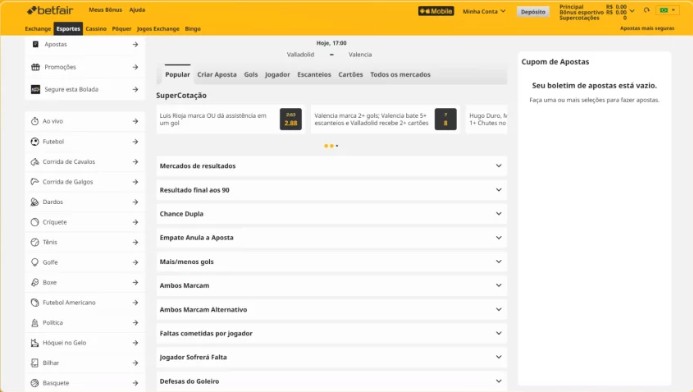Switch to the Jogador tab
The image size is (693, 392).
coord(278,75)
